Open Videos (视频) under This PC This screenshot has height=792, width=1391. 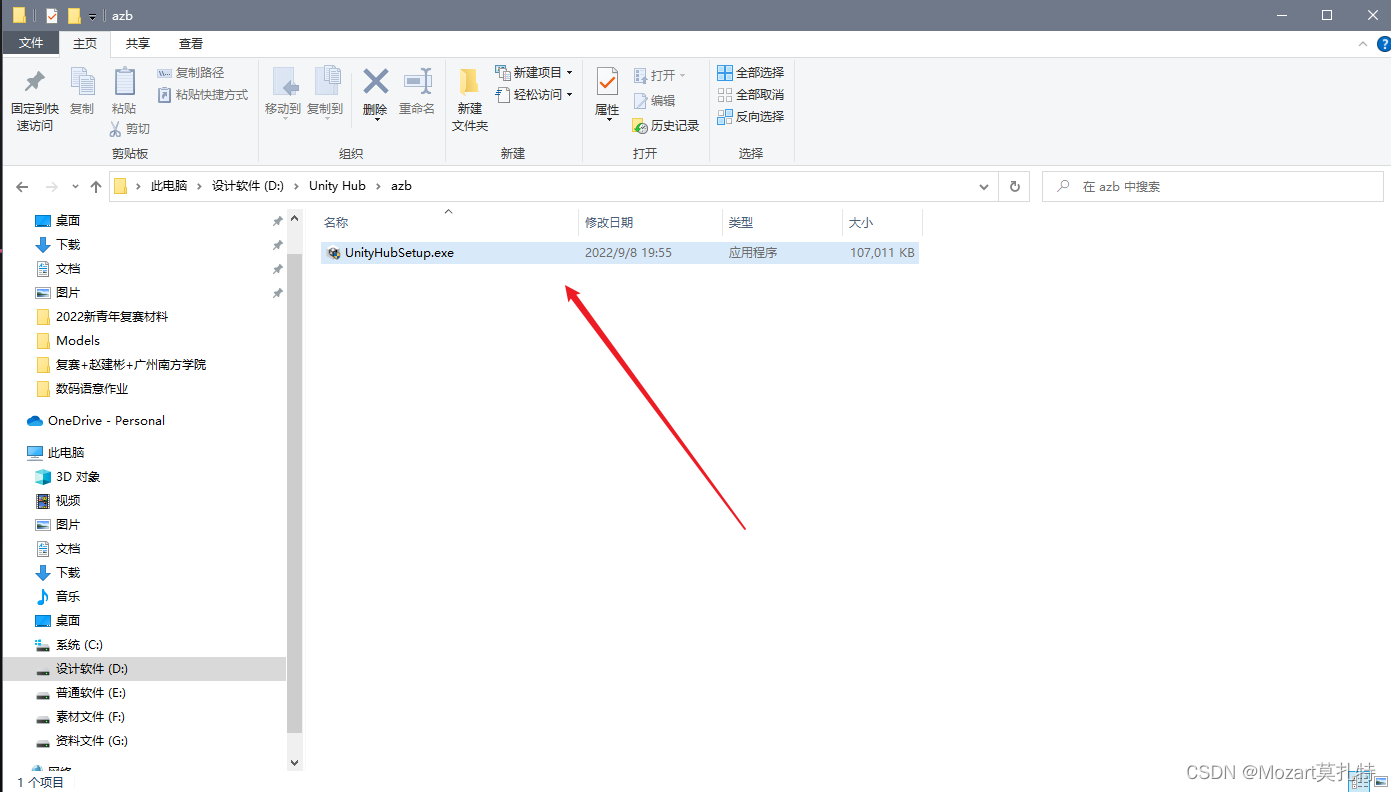pyautogui.click(x=68, y=501)
